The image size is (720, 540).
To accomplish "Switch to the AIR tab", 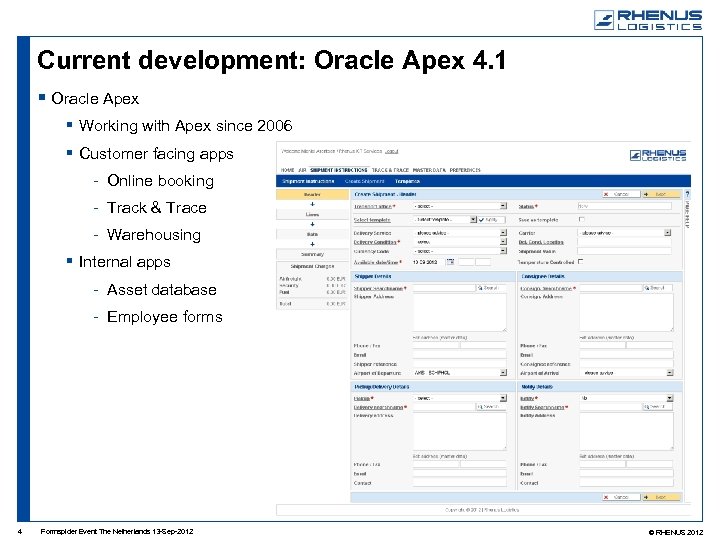I will click(302, 170).
